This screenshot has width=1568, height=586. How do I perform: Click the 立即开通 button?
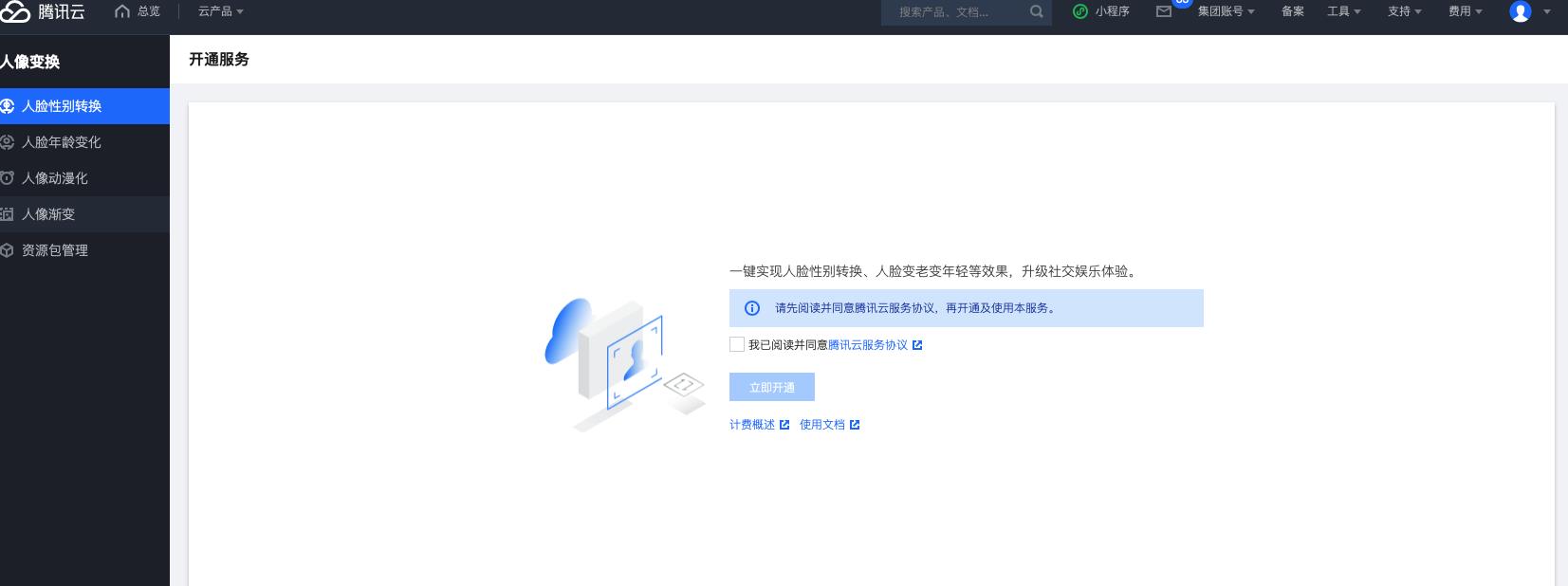pyautogui.click(x=772, y=387)
